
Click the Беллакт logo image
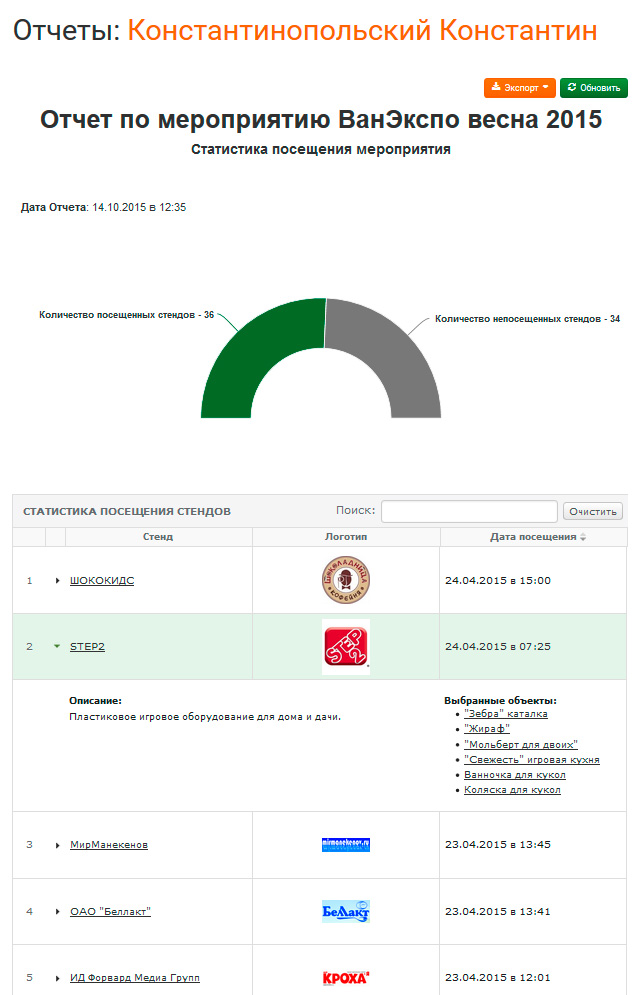tap(346, 911)
